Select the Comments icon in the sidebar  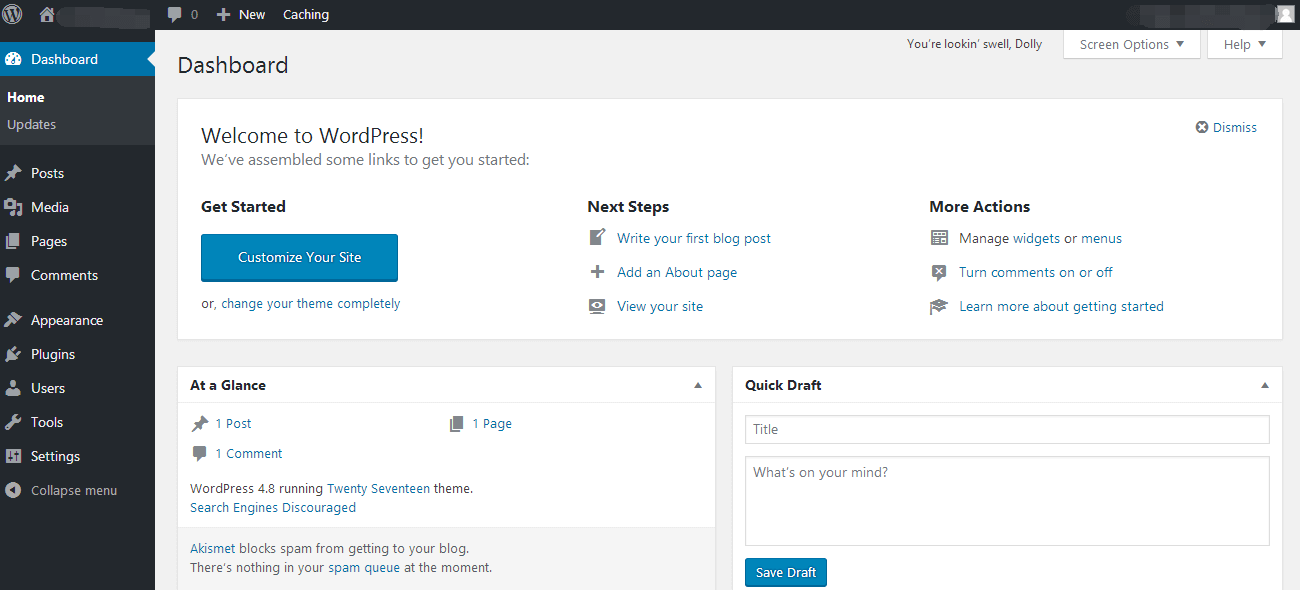click(14, 275)
